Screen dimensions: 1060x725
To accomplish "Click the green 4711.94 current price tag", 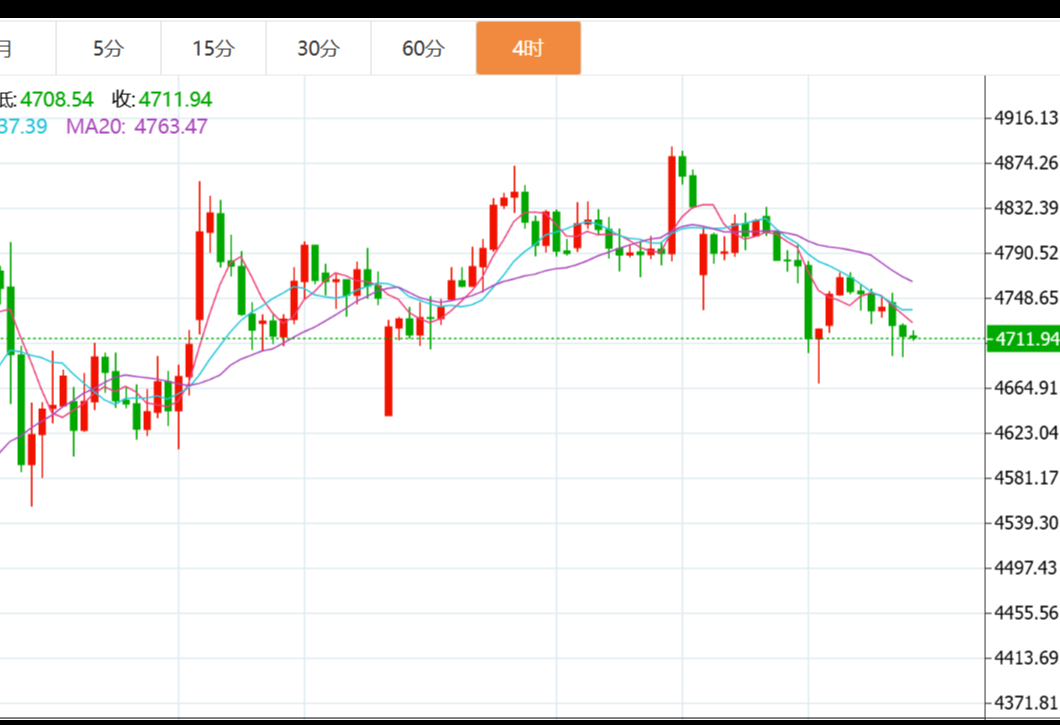I will point(1023,339).
